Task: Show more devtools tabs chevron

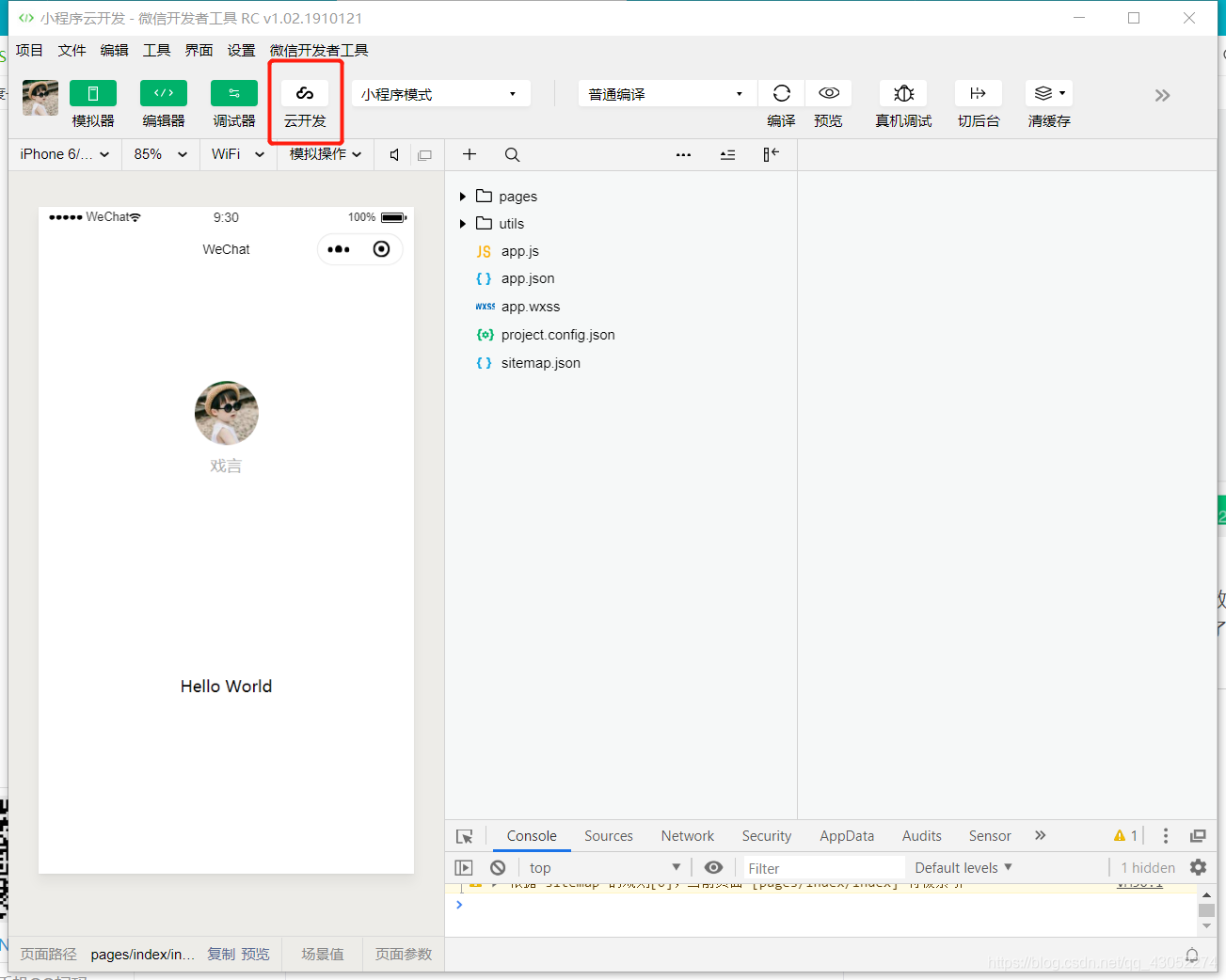Action: [x=1041, y=835]
